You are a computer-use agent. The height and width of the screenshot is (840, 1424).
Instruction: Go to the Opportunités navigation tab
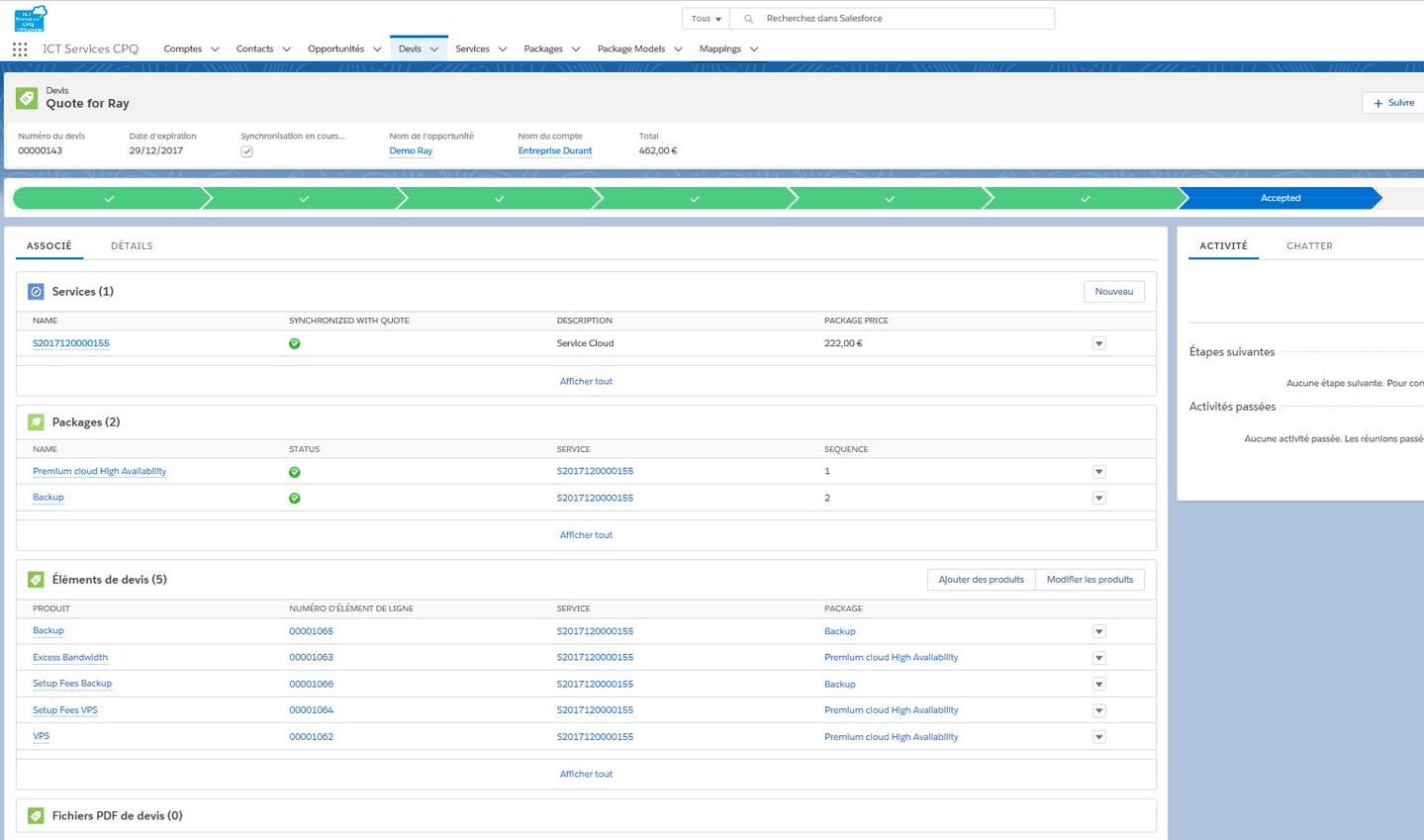[x=335, y=48]
